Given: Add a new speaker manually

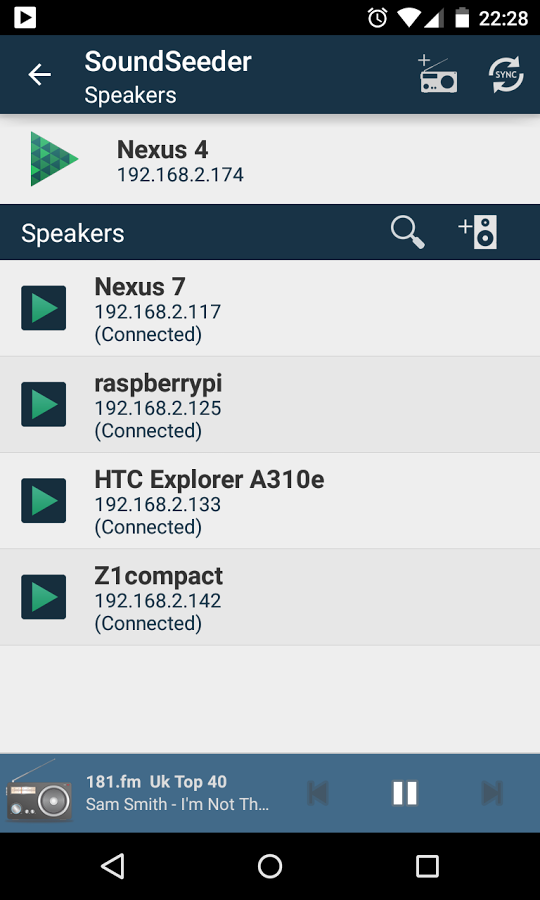Looking at the screenshot, I should [x=478, y=232].
